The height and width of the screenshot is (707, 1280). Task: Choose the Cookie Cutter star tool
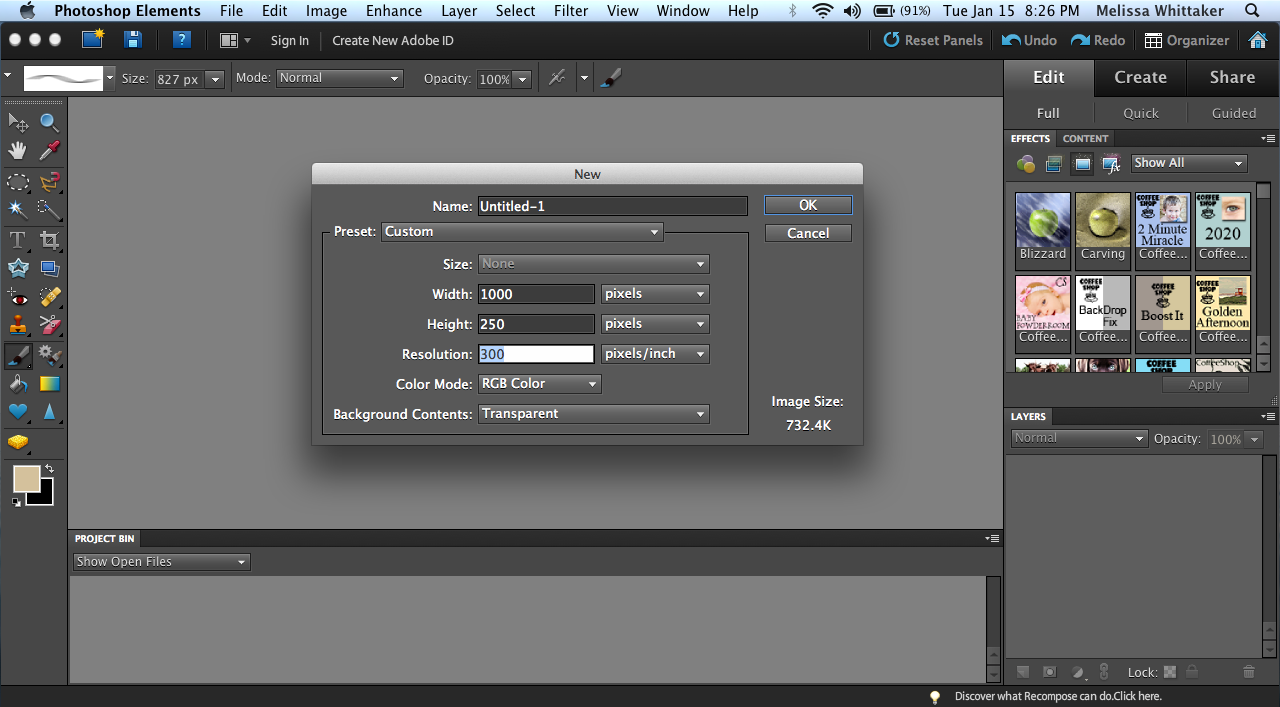click(x=18, y=268)
